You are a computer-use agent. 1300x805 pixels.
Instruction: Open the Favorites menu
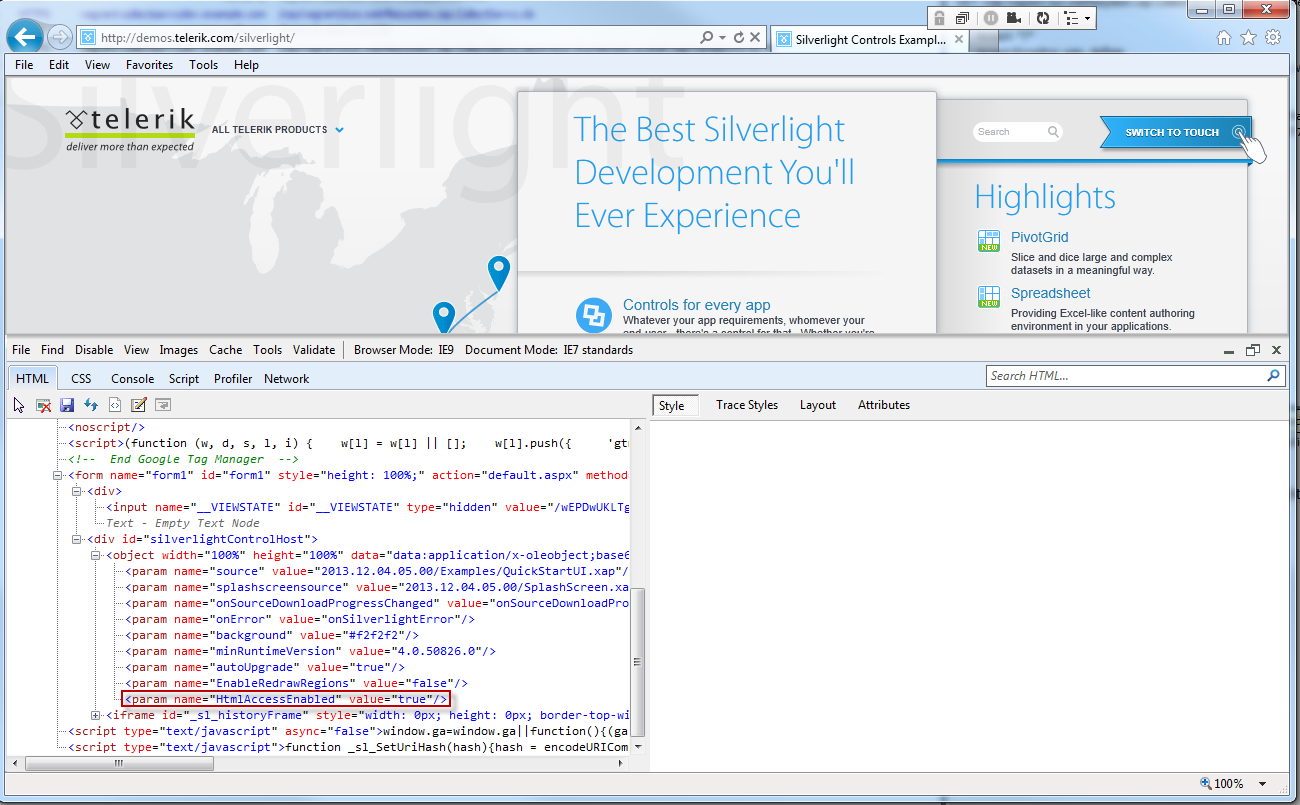[x=149, y=65]
